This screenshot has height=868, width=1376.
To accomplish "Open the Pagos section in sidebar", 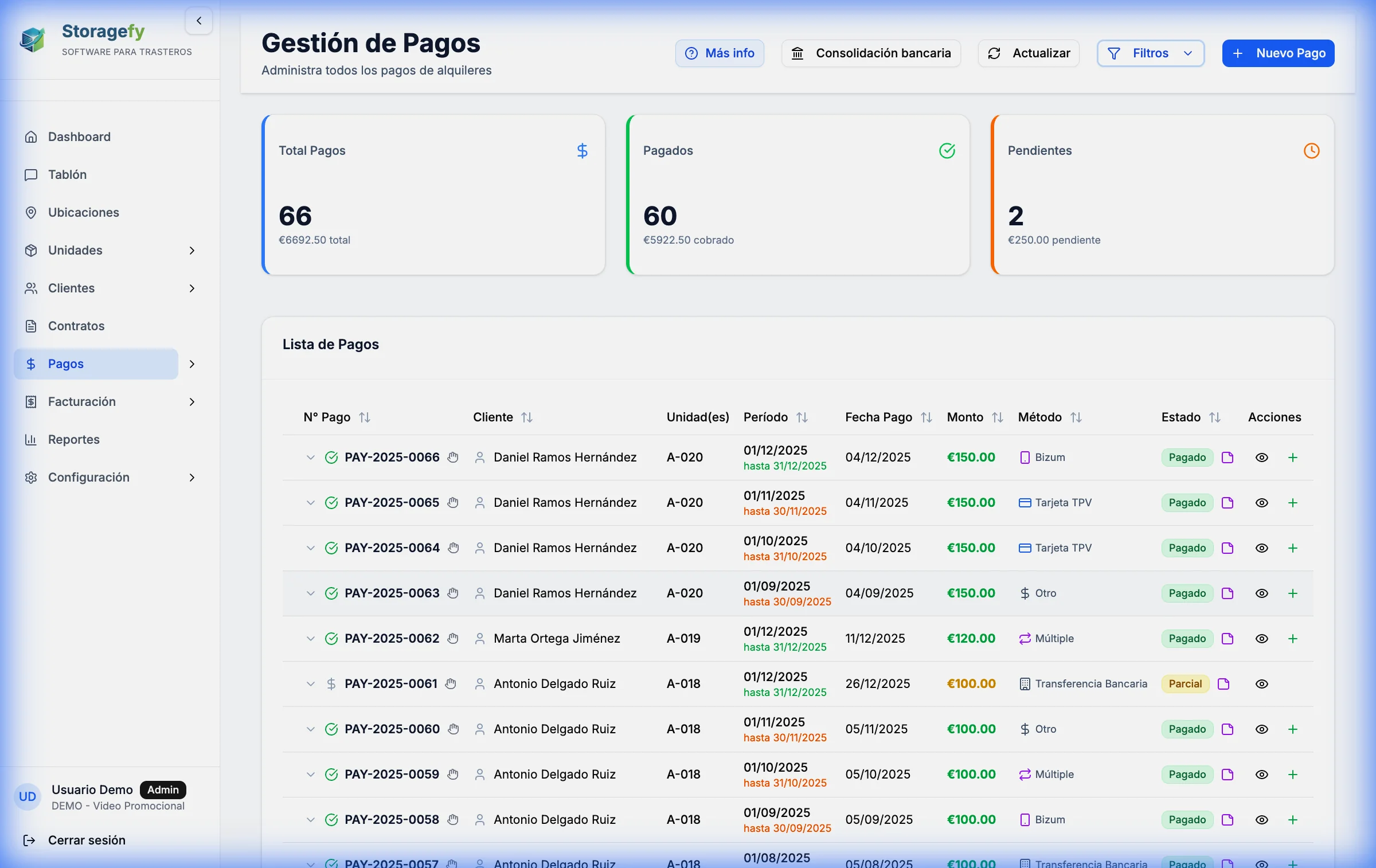I will [66, 363].
